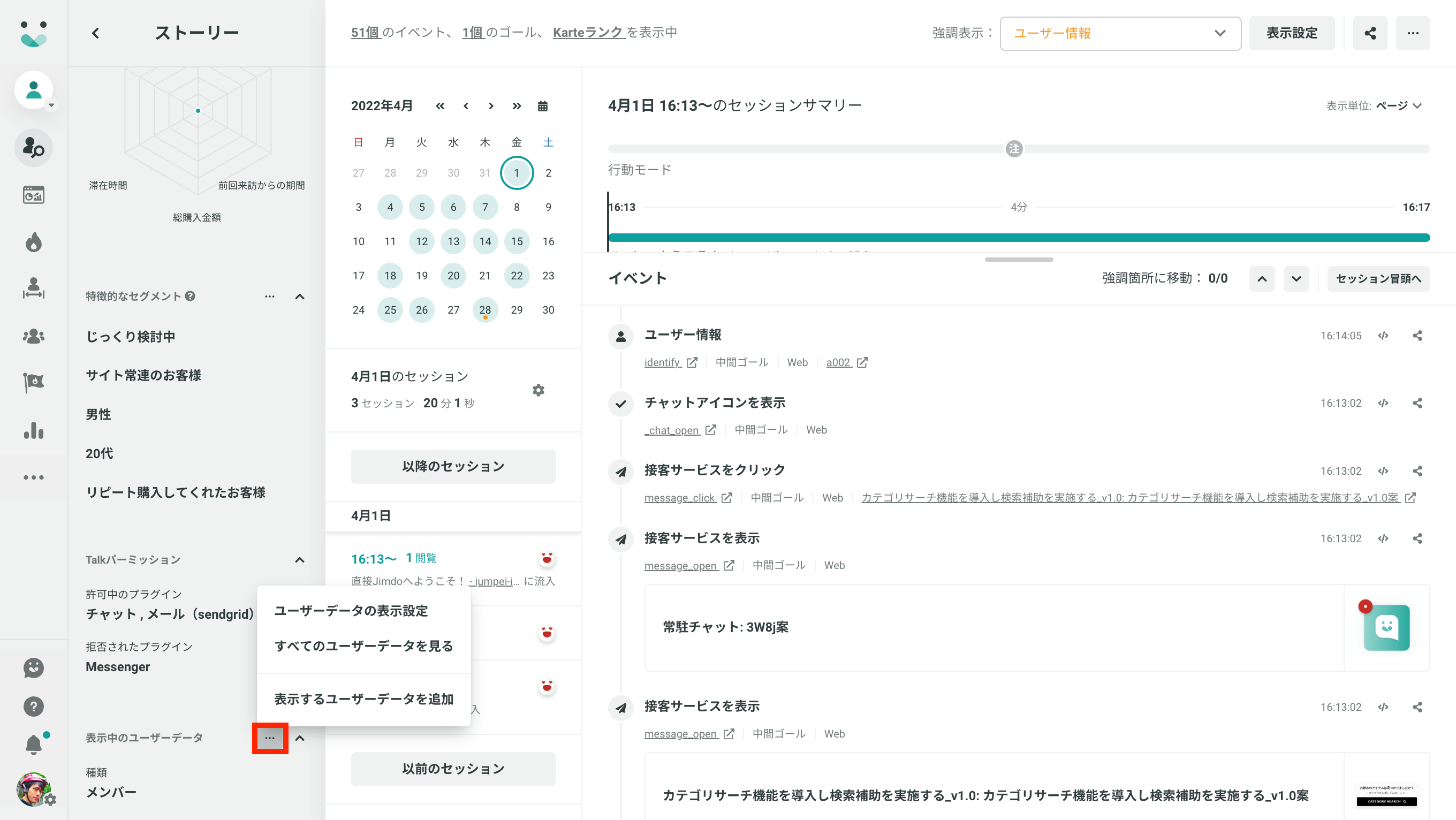The image size is (1456, 820).
Task: Share the 接客サービスをクリック event
Action: (x=1417, y=471)
